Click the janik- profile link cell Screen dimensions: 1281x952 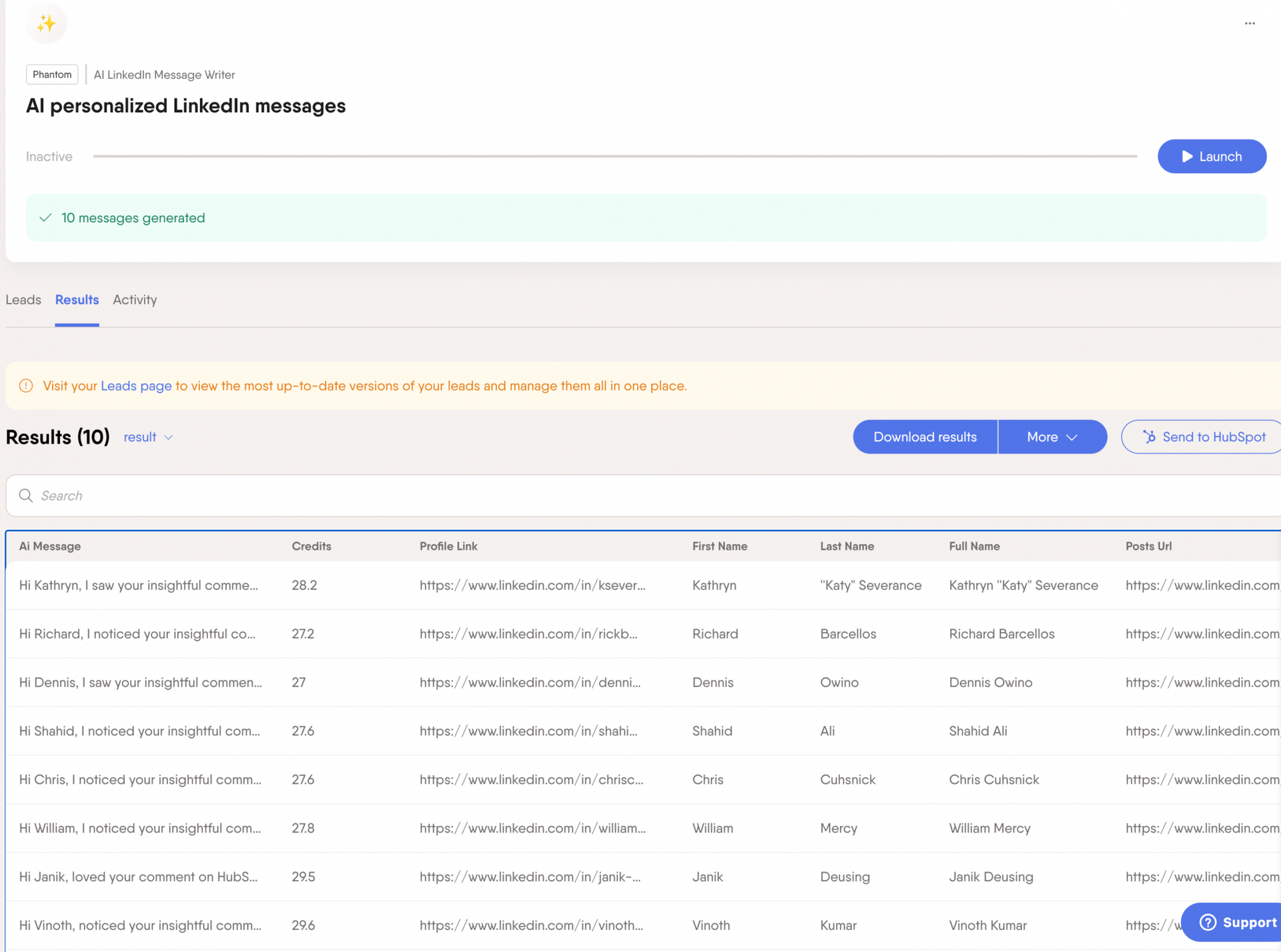tap(530, 877)
